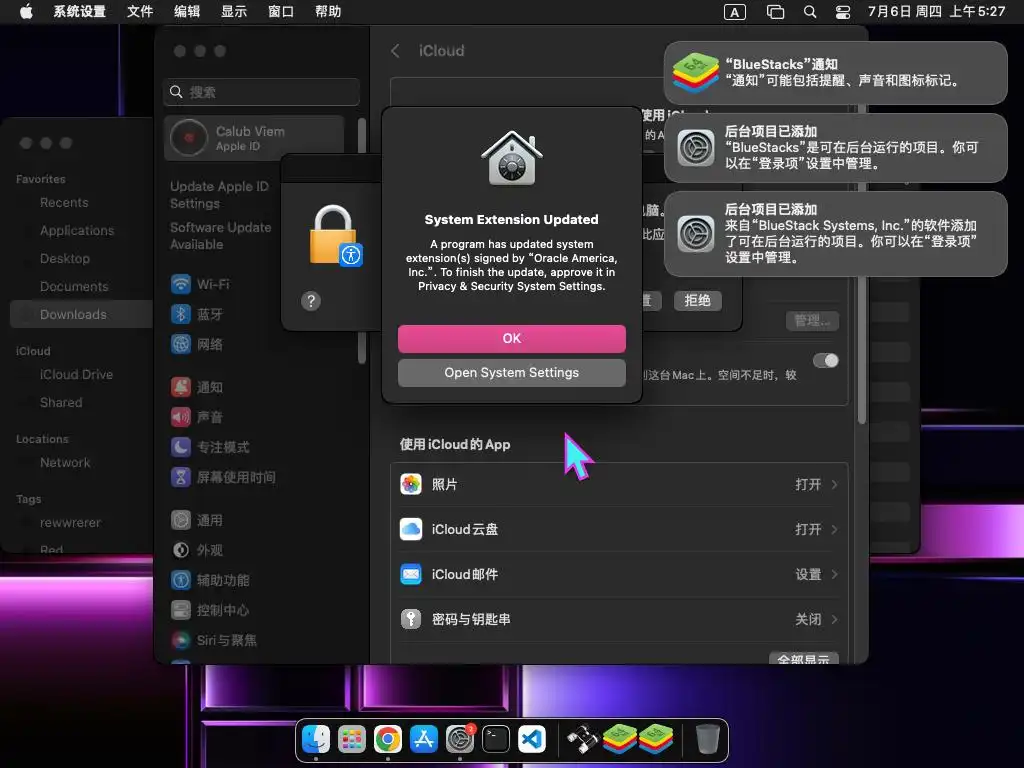Open the 编辑 menu
This screenshot has height=768, width=1024.
(x=187, y=12)
